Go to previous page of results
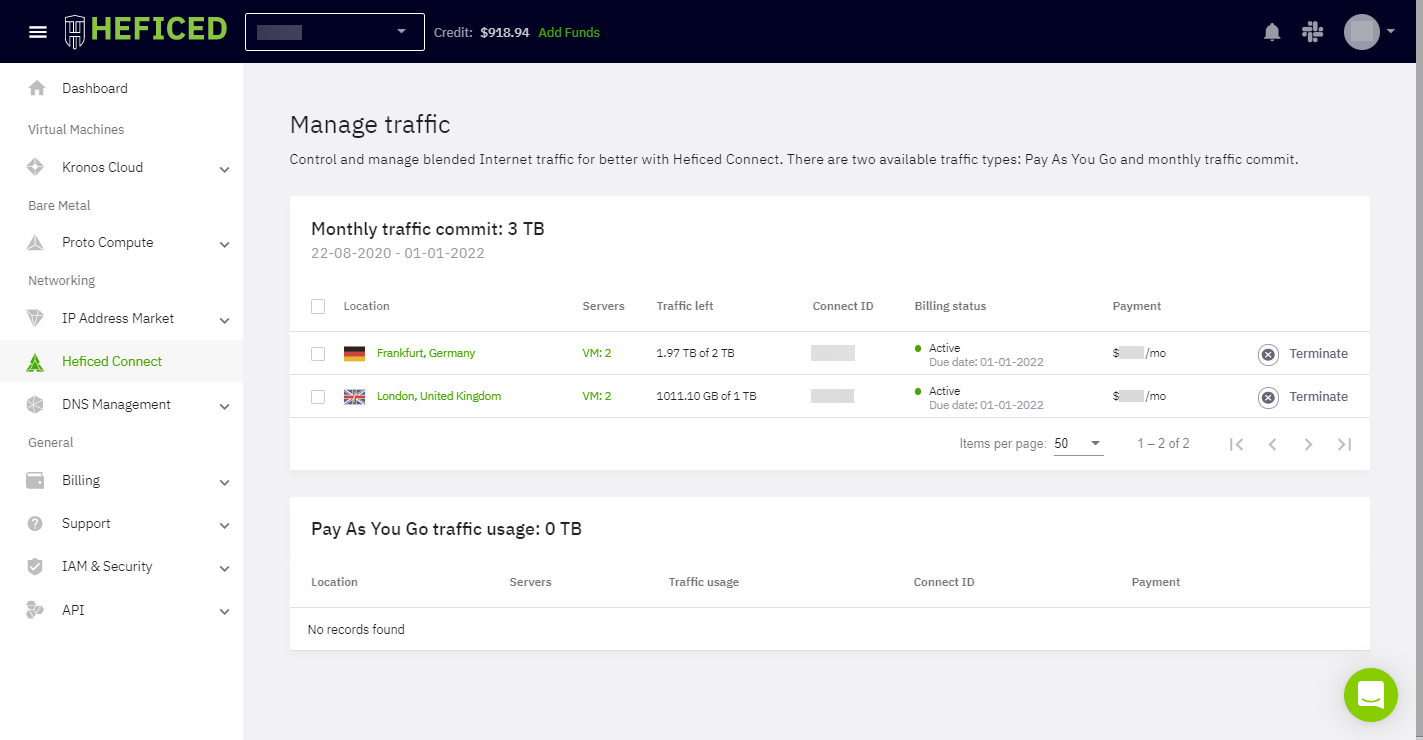Viewport: 1423px width, 740px height. (x=1273, y=444)
